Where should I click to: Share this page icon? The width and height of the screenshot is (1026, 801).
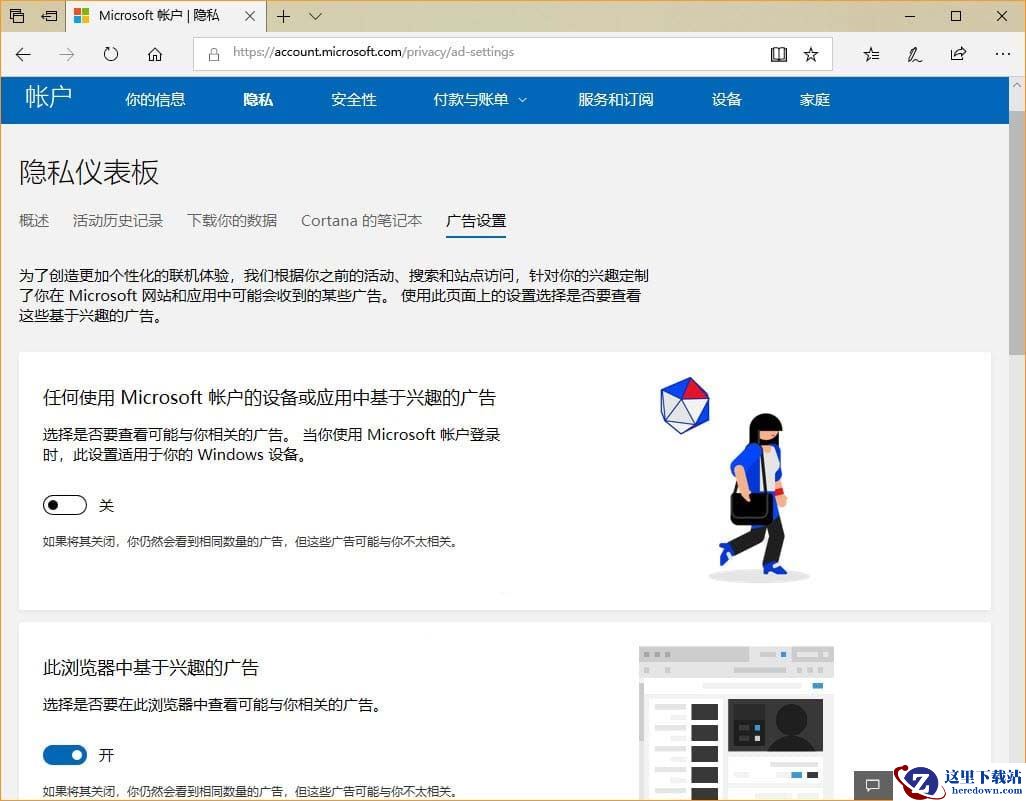[958, 54]
